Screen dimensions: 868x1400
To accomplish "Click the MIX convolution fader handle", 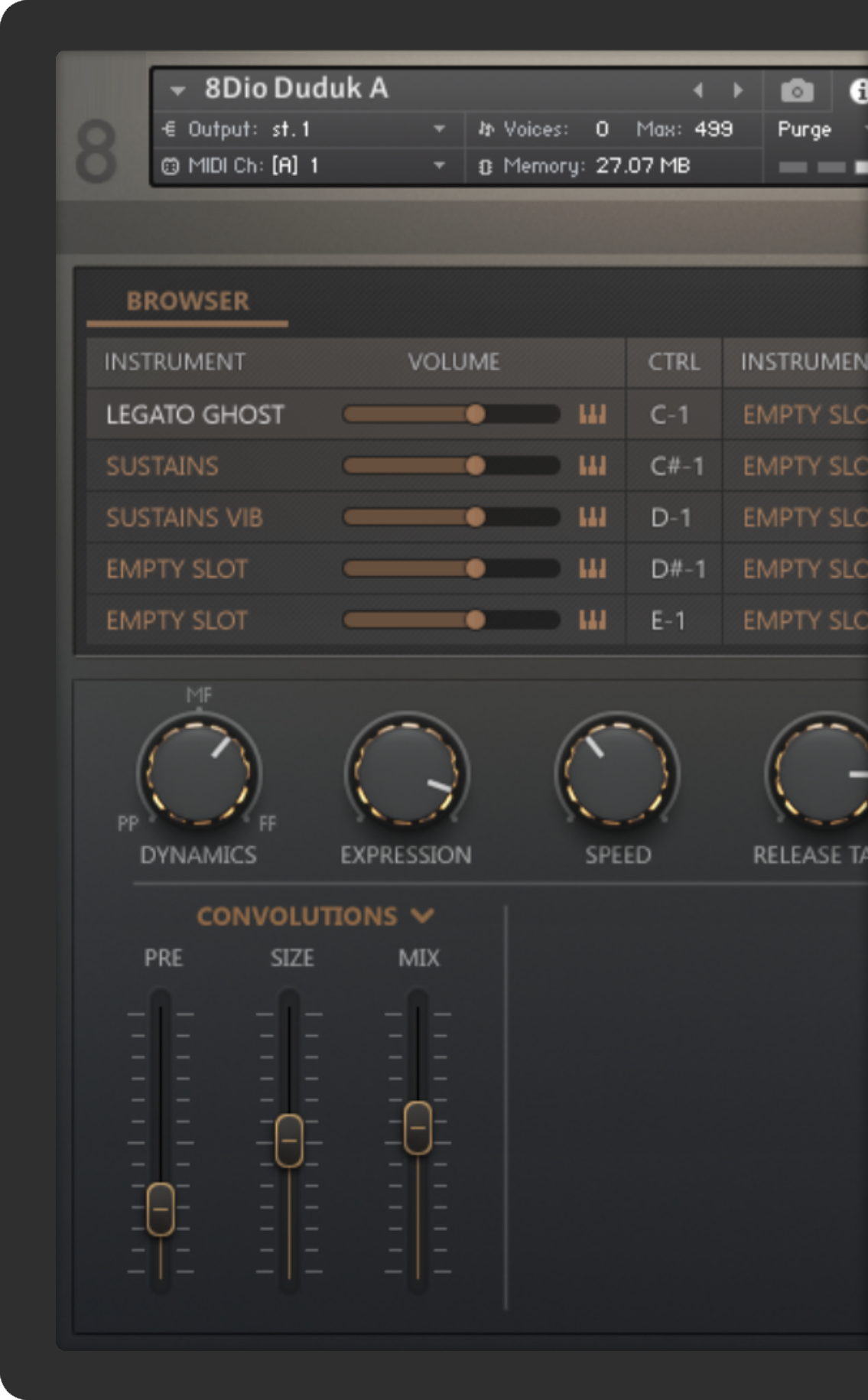I will [418, 1128].
